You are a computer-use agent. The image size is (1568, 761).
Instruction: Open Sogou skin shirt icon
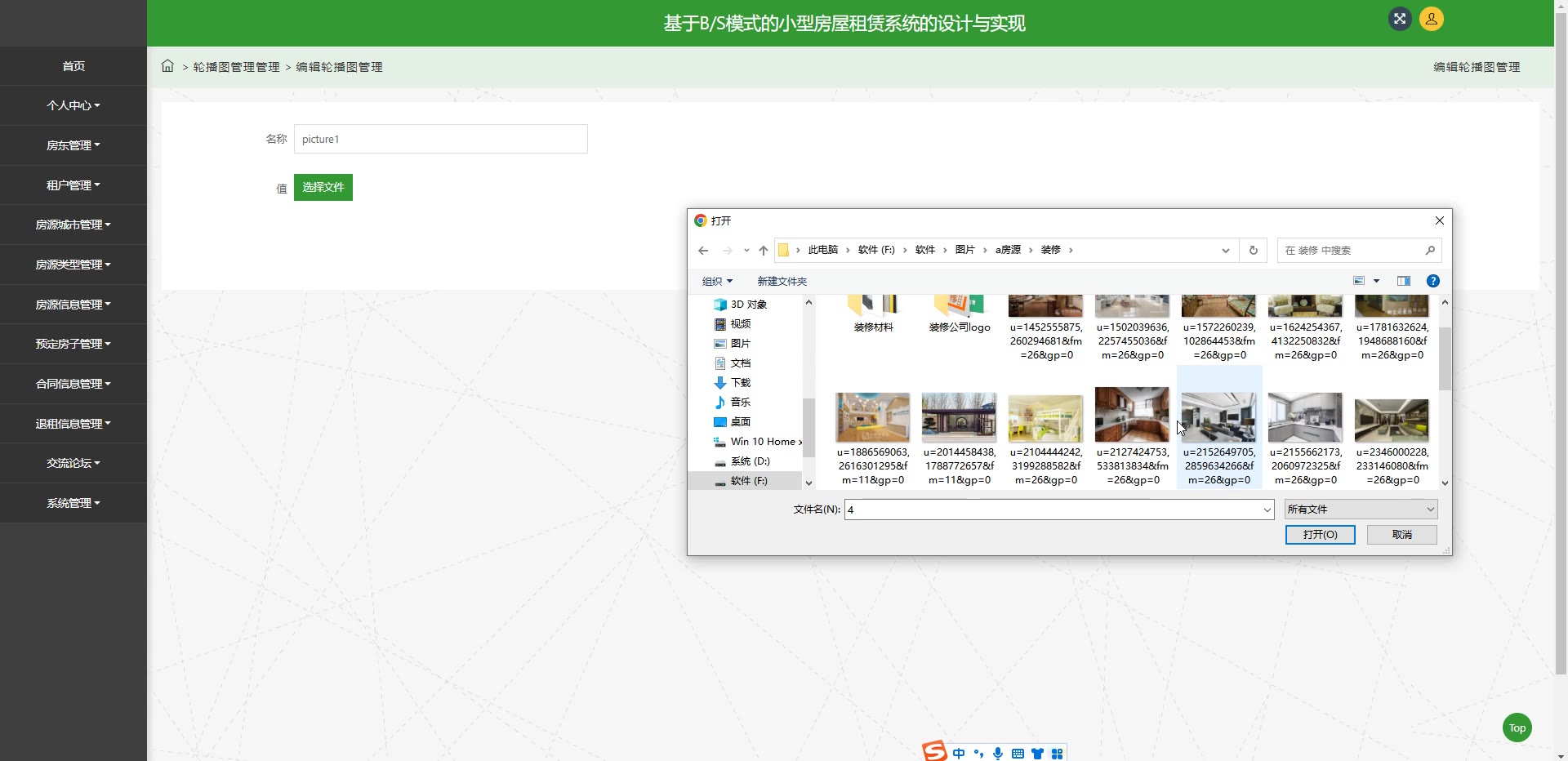pos(1037,754)
